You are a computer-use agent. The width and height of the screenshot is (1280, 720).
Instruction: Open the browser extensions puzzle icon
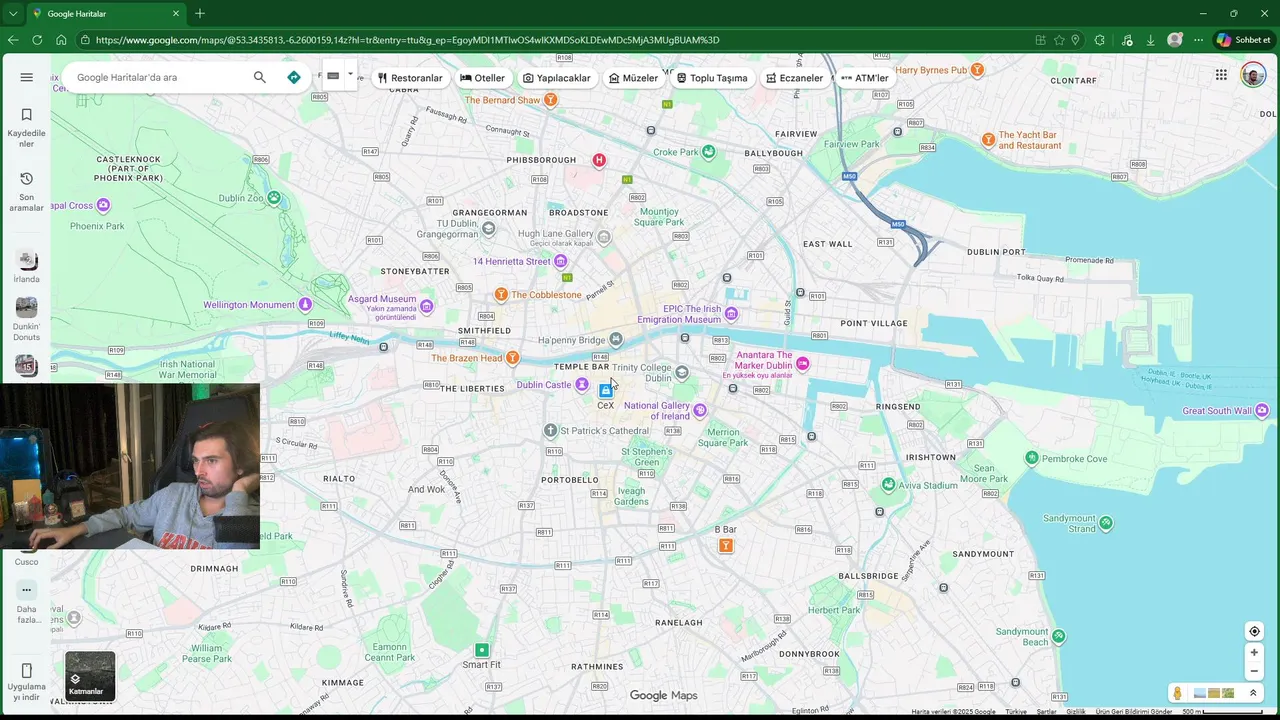click(1100, 40)
